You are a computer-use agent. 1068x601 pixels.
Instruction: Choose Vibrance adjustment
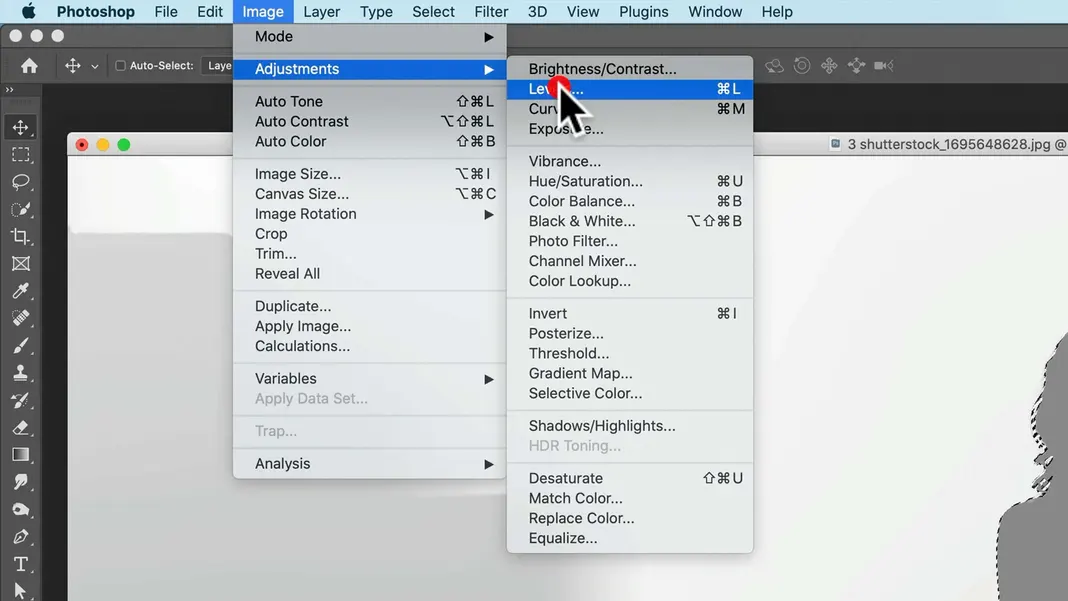point(630,161)
